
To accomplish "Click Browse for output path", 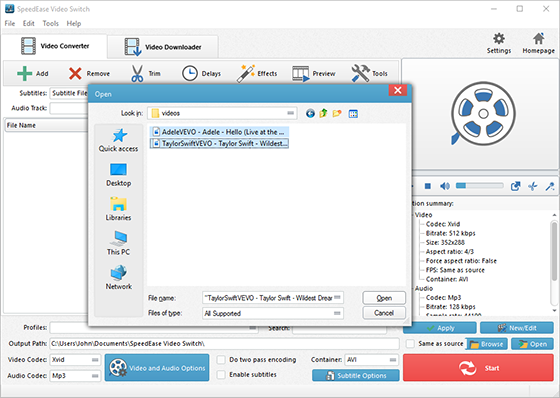I will (x=486, y=344).
